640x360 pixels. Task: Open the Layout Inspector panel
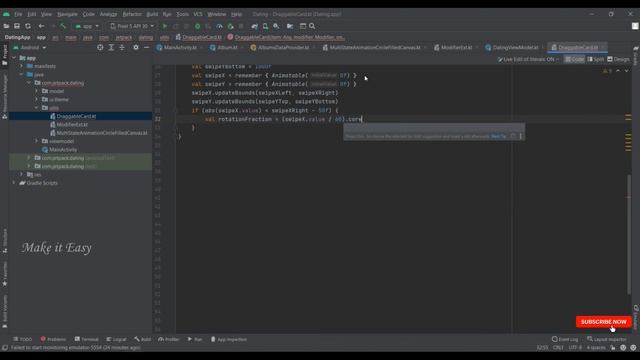pos(607,339)
